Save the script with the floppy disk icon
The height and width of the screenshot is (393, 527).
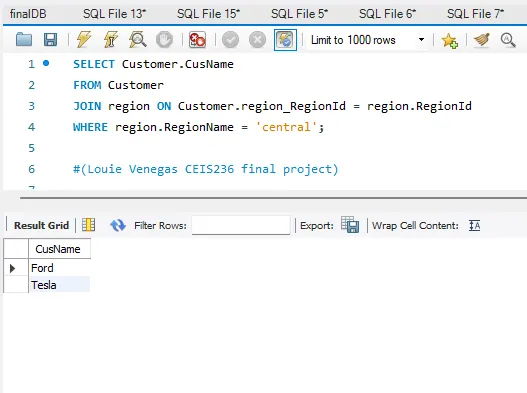(x=50, y=40)
